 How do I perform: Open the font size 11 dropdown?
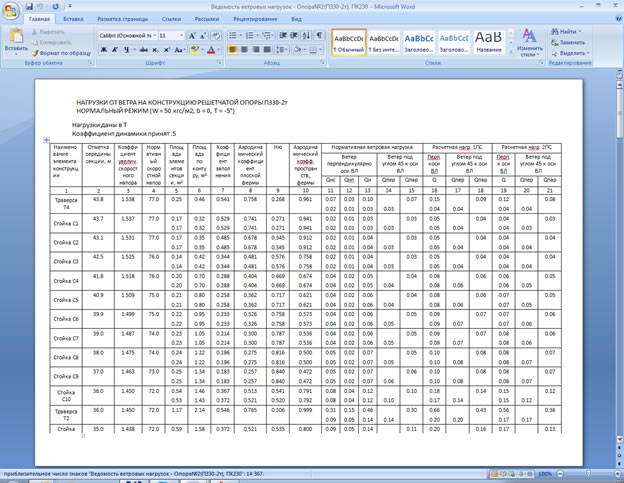[181, 36]
